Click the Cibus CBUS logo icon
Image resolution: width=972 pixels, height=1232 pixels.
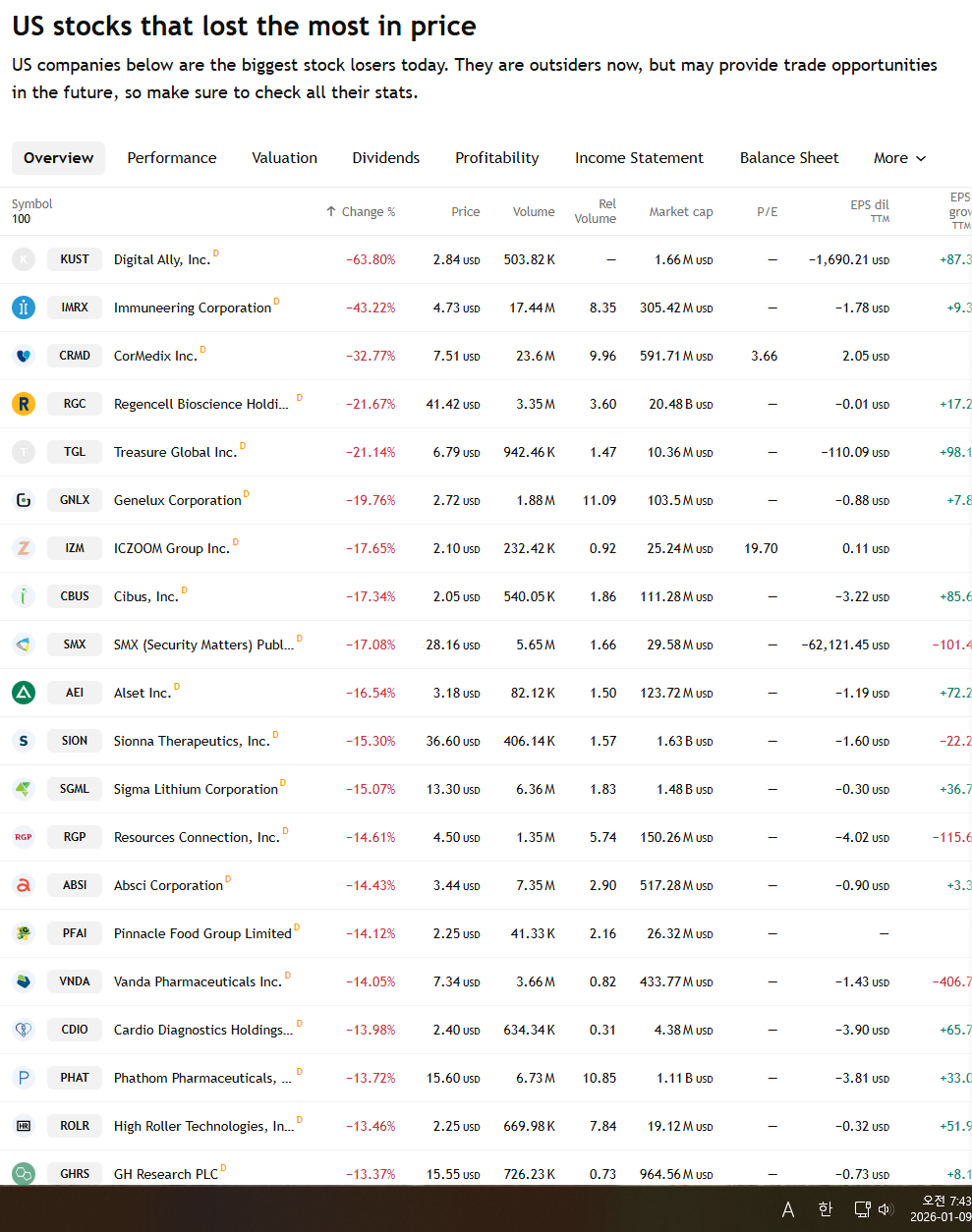[x=24, y=596]
